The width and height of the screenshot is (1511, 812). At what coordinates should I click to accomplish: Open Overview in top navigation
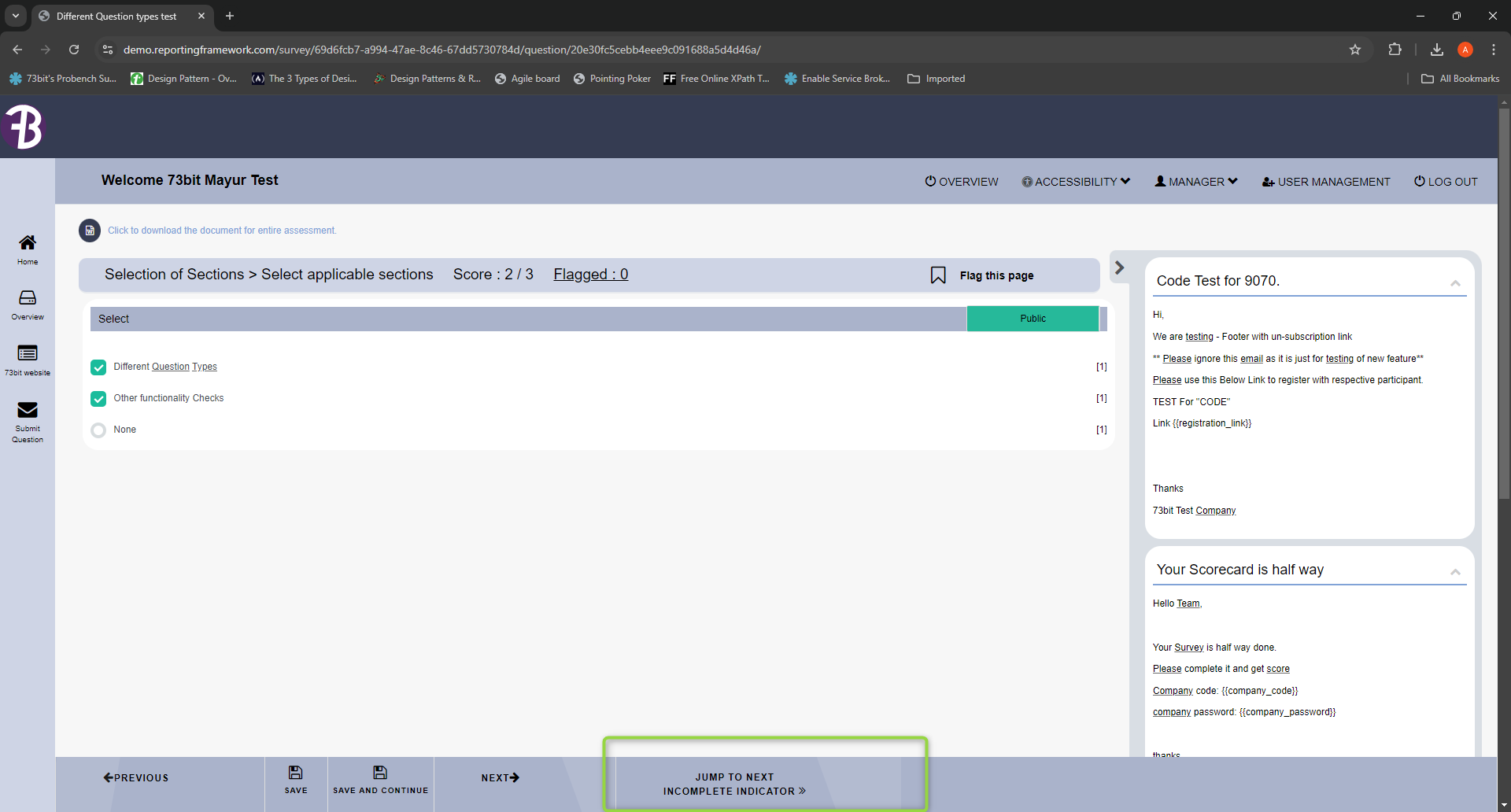962,182
